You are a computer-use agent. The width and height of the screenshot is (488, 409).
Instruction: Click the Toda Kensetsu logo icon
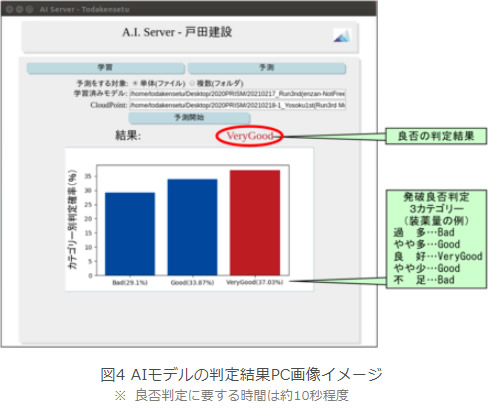[x=342, y=35]
